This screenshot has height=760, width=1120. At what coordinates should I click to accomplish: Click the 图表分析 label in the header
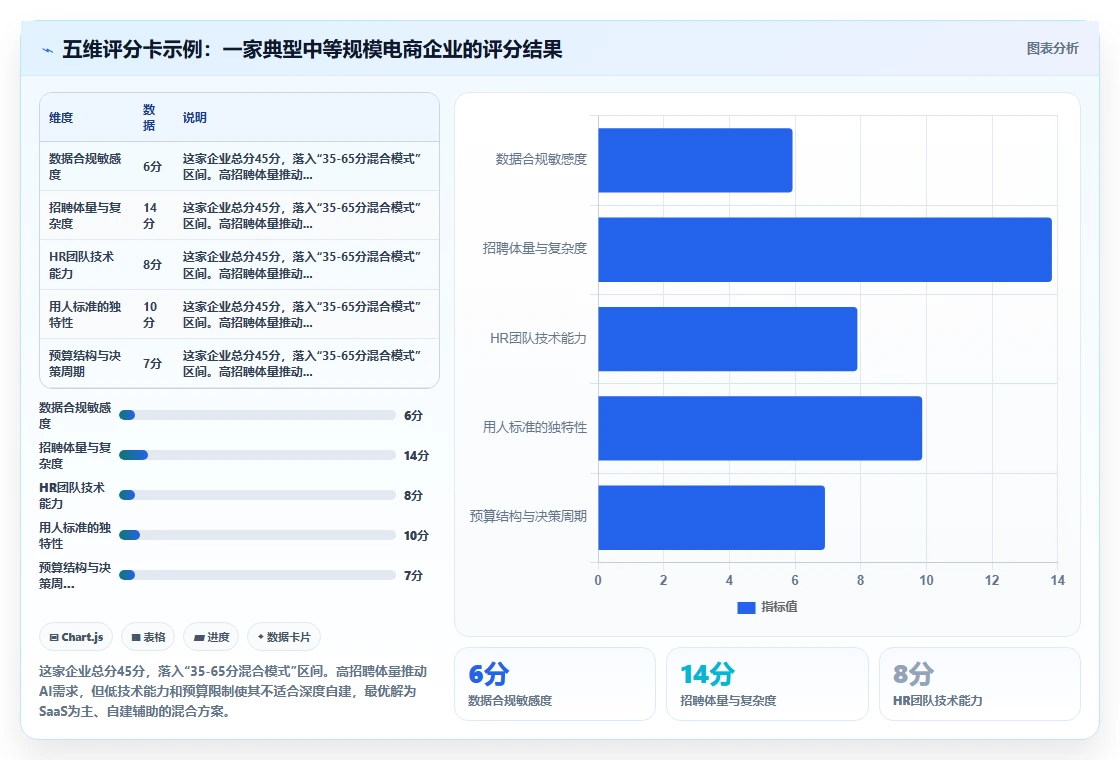pyautogui.click(x=1052, y=49)
